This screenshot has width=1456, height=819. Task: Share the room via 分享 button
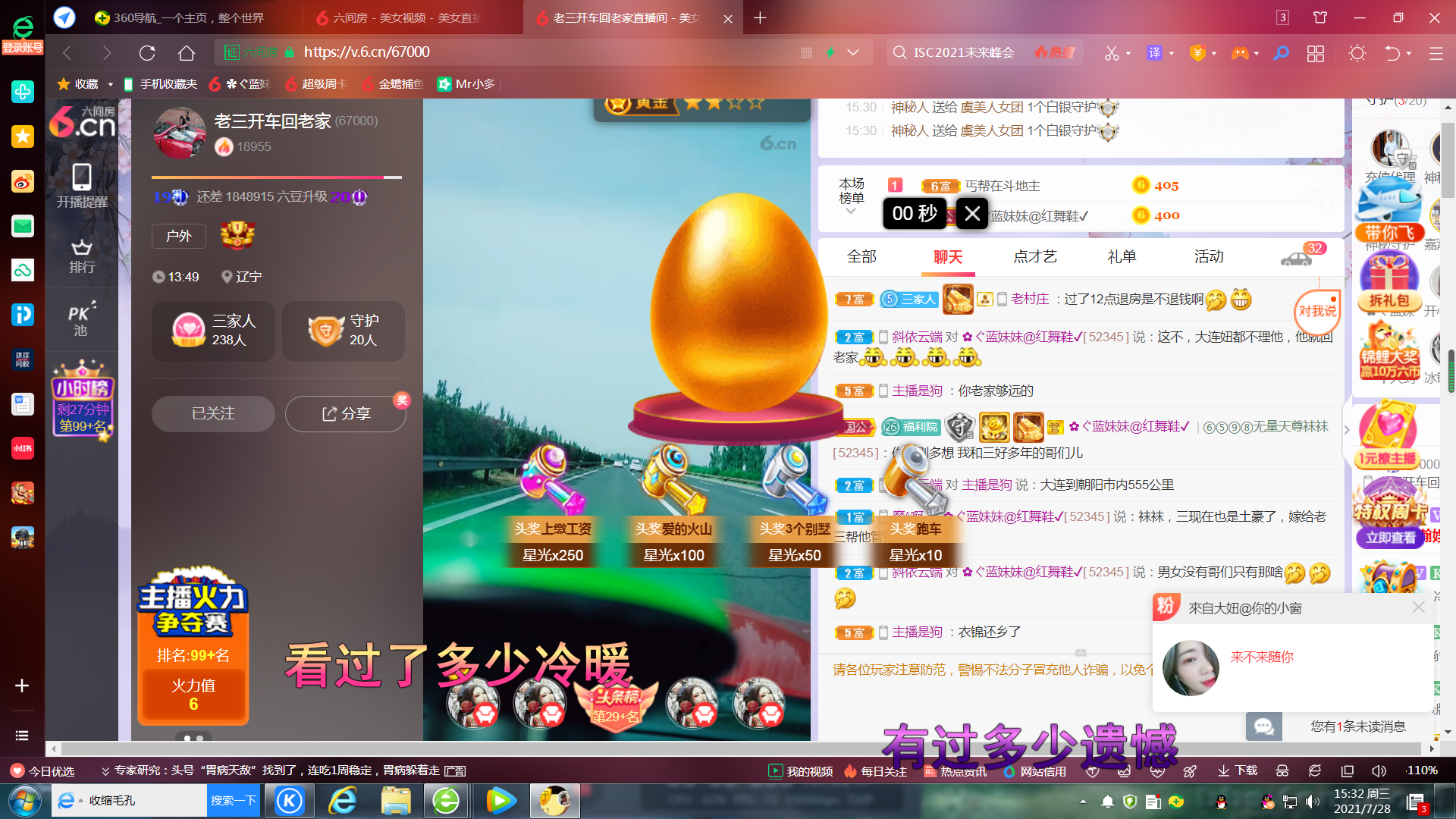pos(346,414)
